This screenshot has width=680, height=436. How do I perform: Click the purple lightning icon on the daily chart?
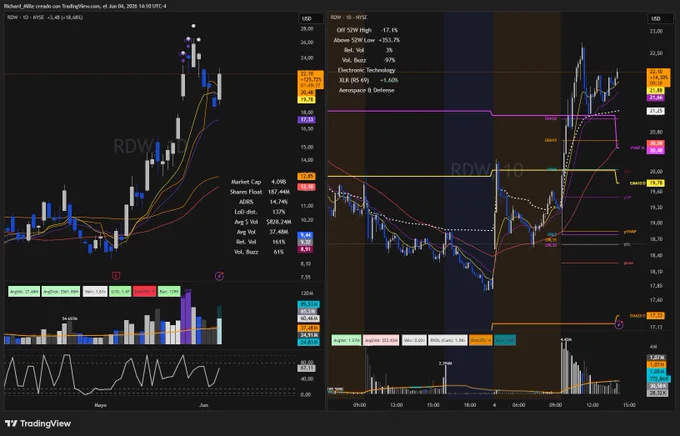pyautogui.click(x=219, y=275)
